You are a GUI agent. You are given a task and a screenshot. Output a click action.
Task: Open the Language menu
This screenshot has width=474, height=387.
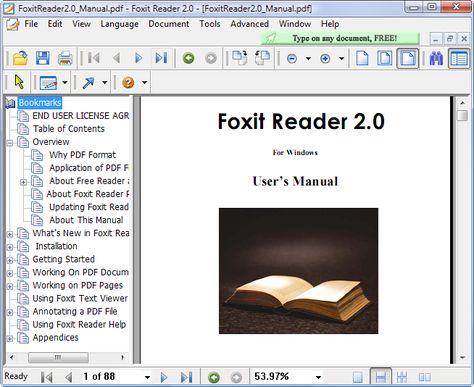(119, 24)
